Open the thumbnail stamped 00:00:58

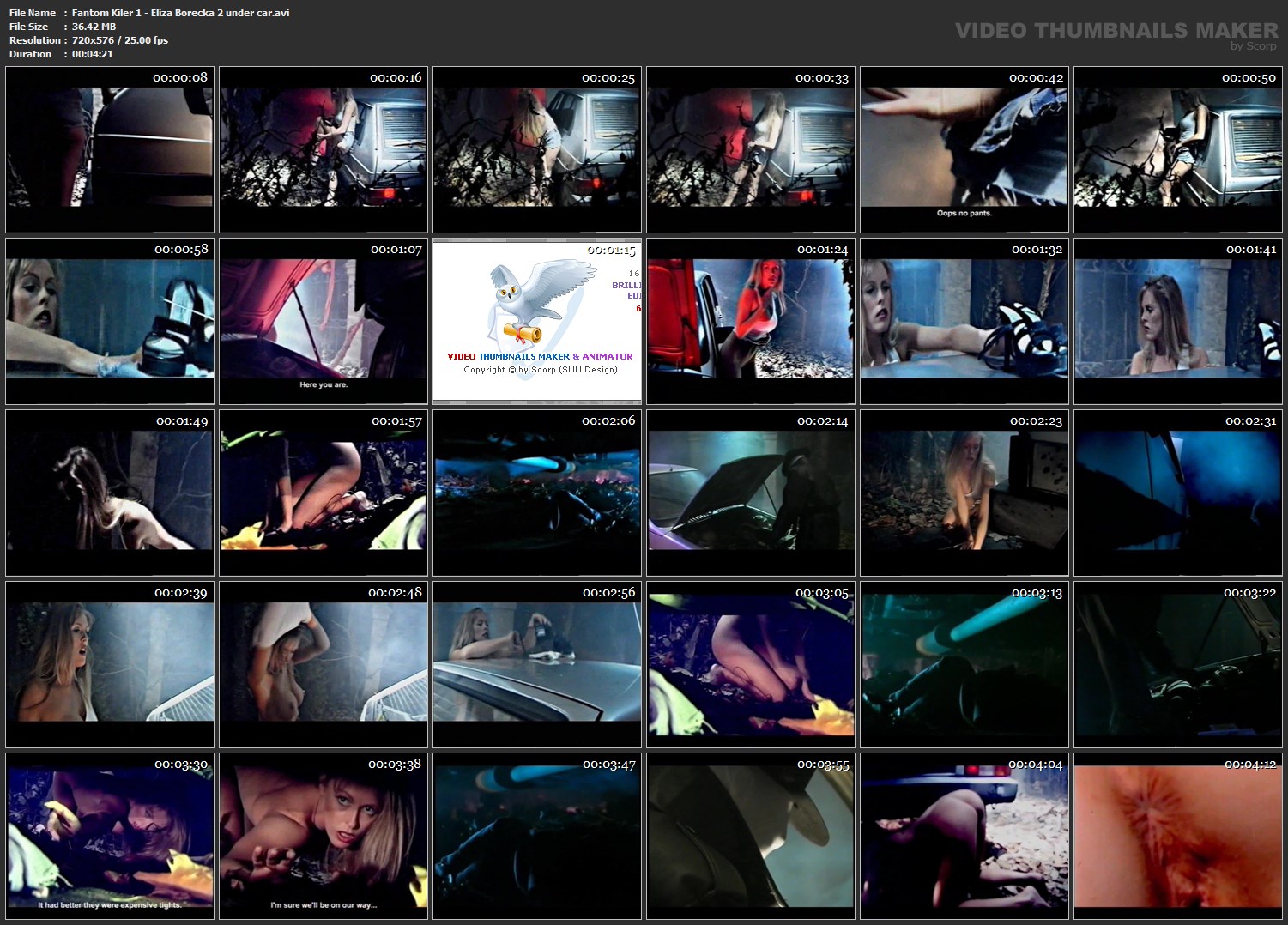(x=110, y=321)
